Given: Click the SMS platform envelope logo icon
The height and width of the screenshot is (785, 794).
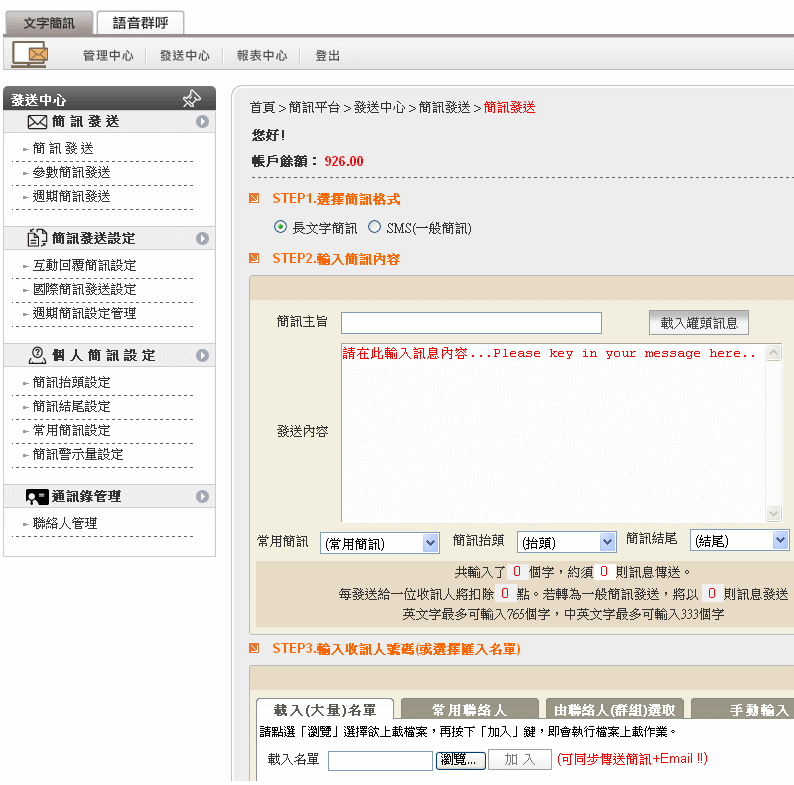Looking at the screenshot, I should 30,54.
